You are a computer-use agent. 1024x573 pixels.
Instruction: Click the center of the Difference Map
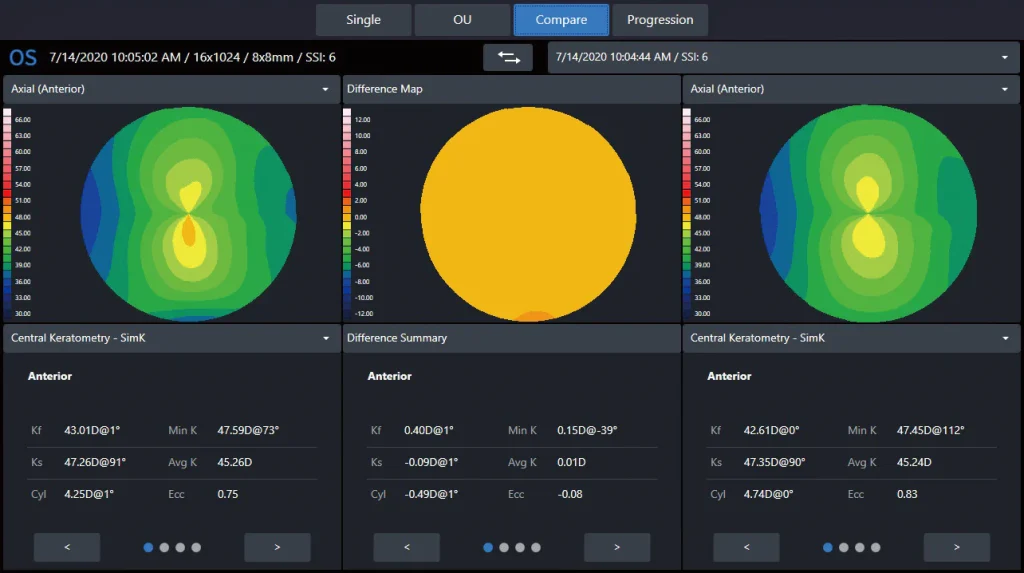(x=528, y=213)
